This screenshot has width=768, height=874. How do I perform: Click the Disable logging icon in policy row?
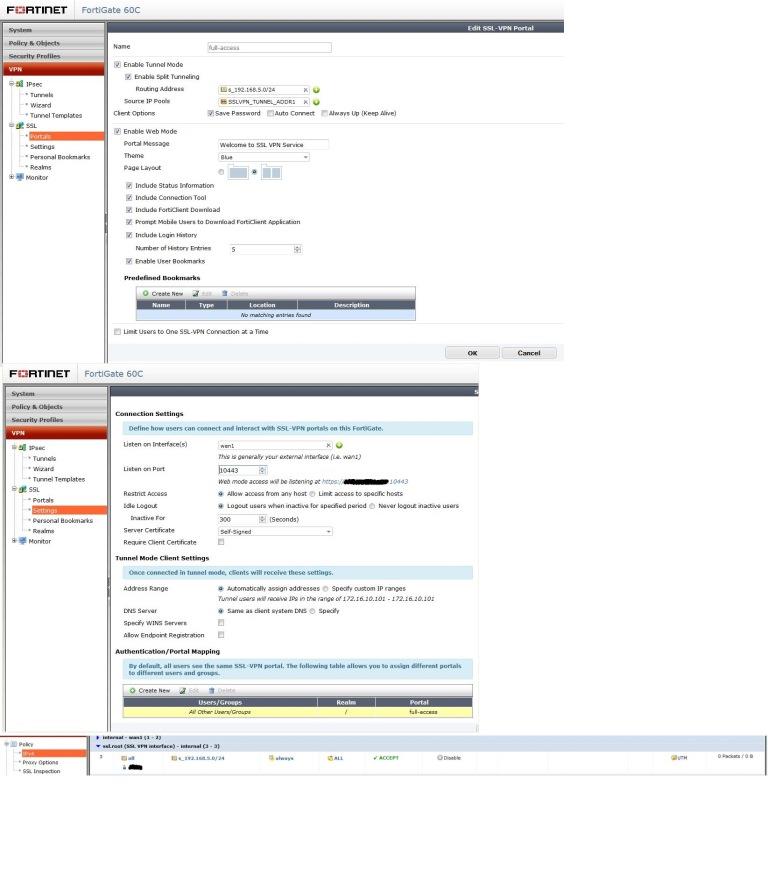439,758
